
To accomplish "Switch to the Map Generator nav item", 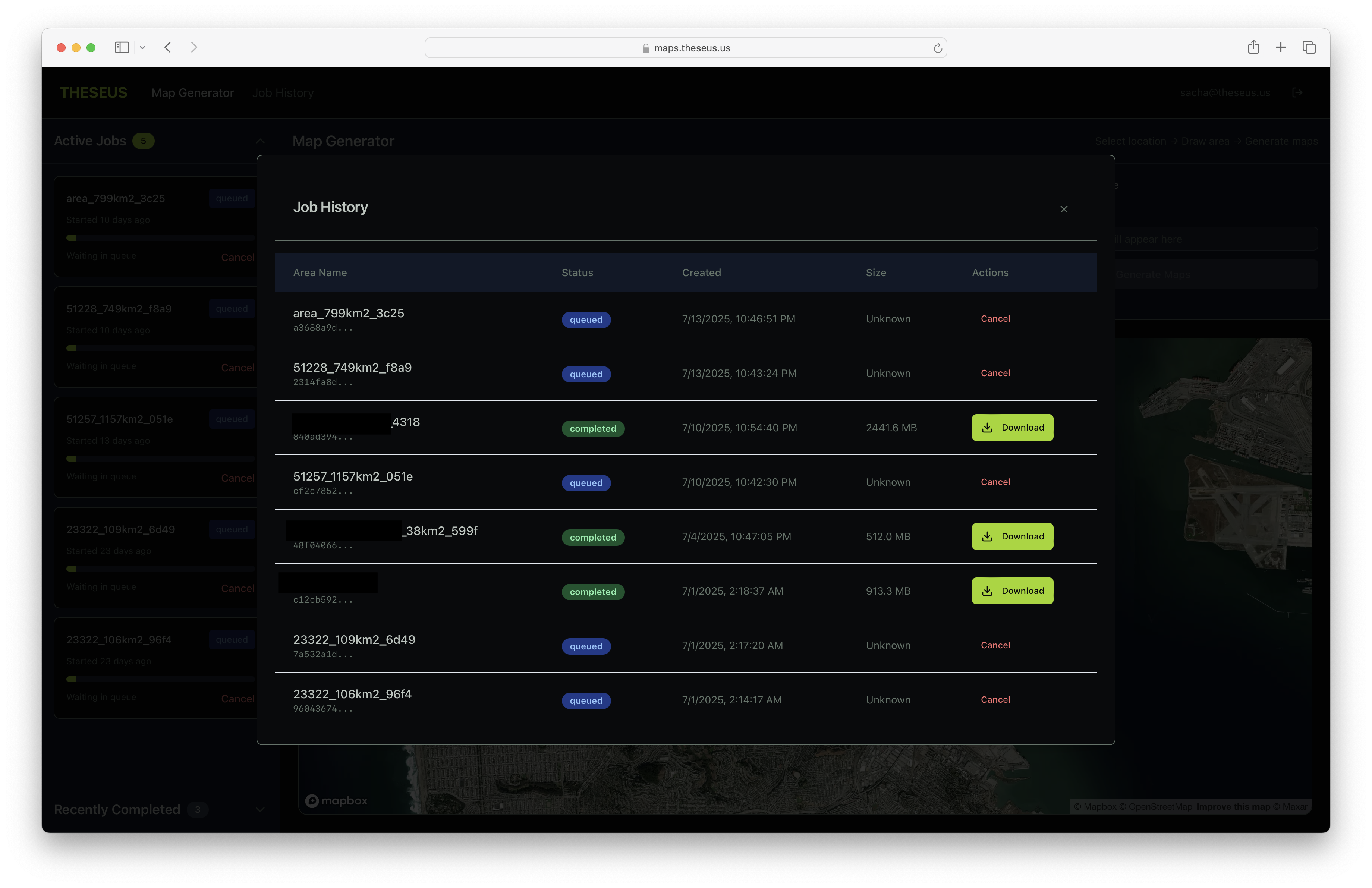I will pyautogui.click(x=192, y=93).
